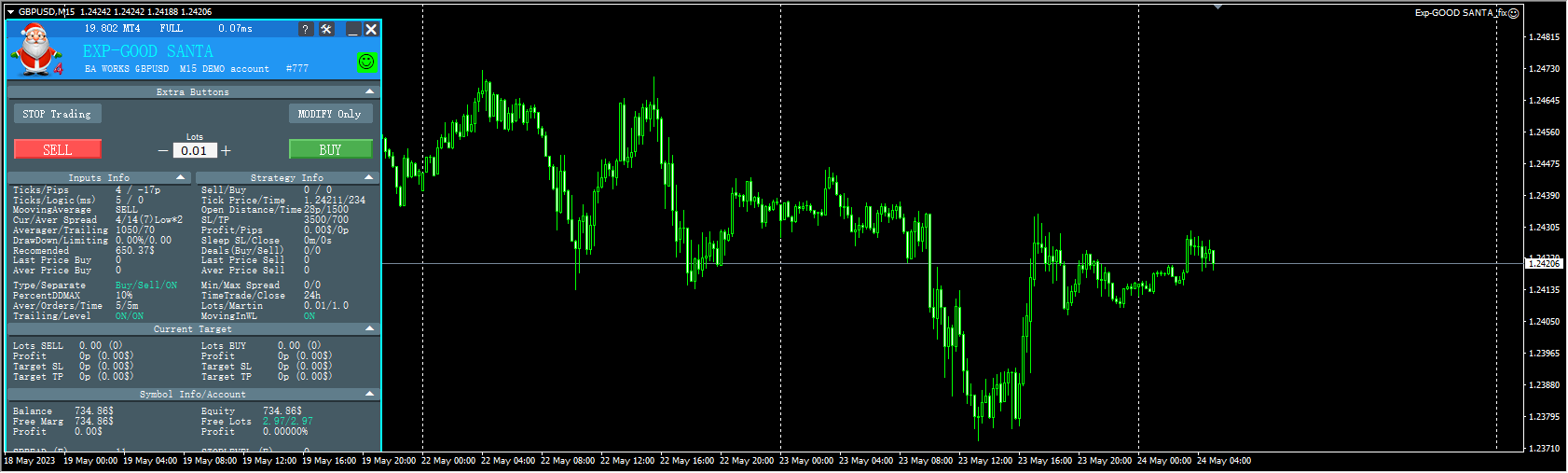This screenshot has height=473, width=1568.
Task: Click the 24 May 04:00 time label
Action: click(x=1224, y=461)
